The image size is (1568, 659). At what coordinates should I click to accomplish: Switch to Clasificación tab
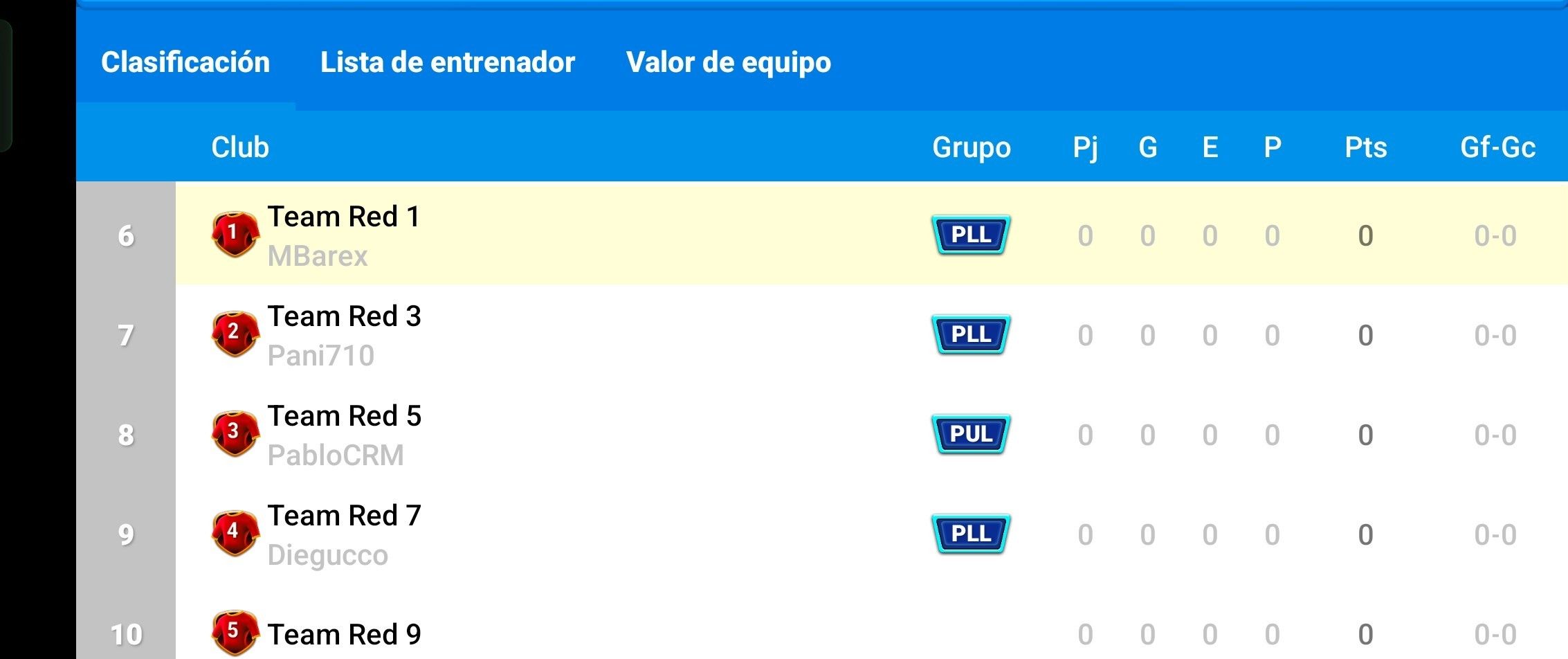tap(185, 62)
